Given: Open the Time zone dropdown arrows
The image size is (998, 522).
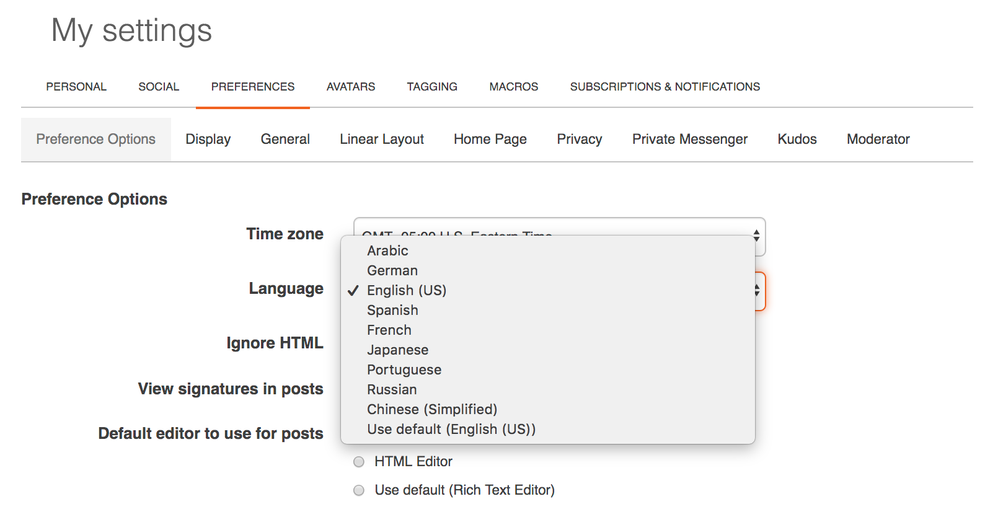Looking at the screenshot, I should 756,236.
